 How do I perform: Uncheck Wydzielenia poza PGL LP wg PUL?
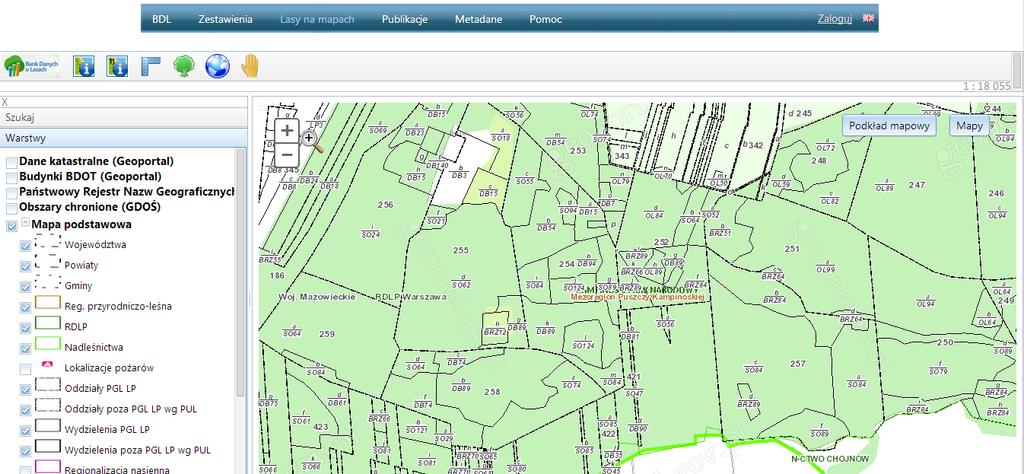25,450
